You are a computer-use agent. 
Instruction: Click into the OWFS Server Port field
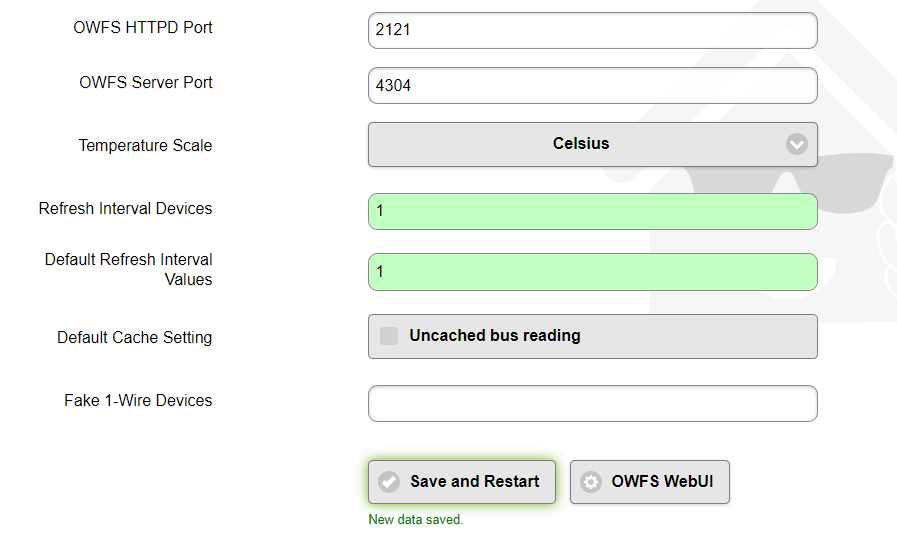(592, 86)
